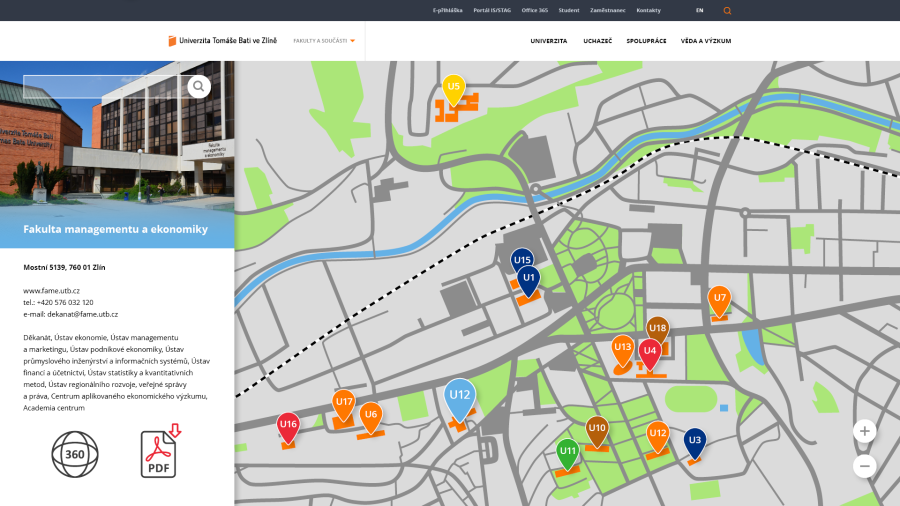Download the PDF document icon
The width and height of the screenshot is (900, 506).
(x=159, y=452)
